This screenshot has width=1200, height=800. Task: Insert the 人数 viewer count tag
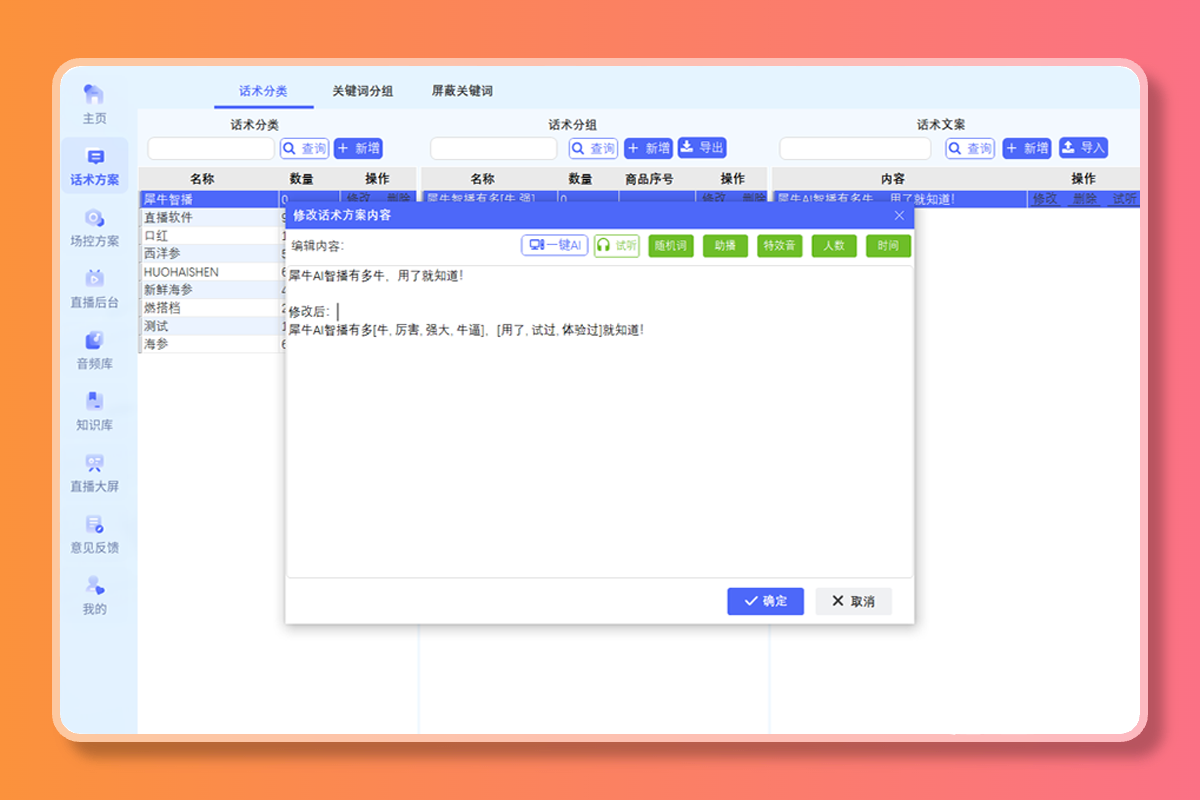click(834, 245)
